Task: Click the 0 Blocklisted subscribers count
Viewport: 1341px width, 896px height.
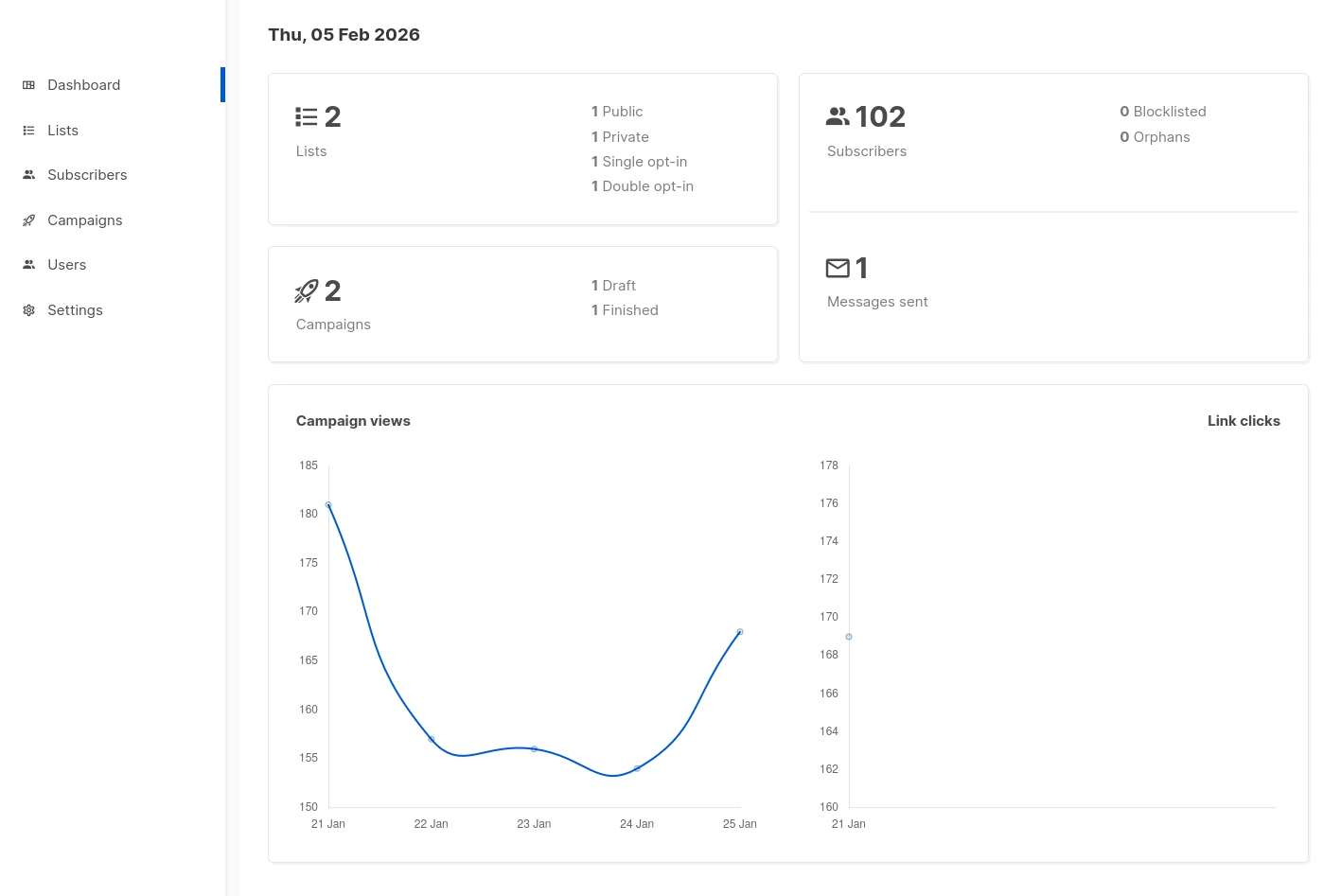Action: tap(1163, 112)
